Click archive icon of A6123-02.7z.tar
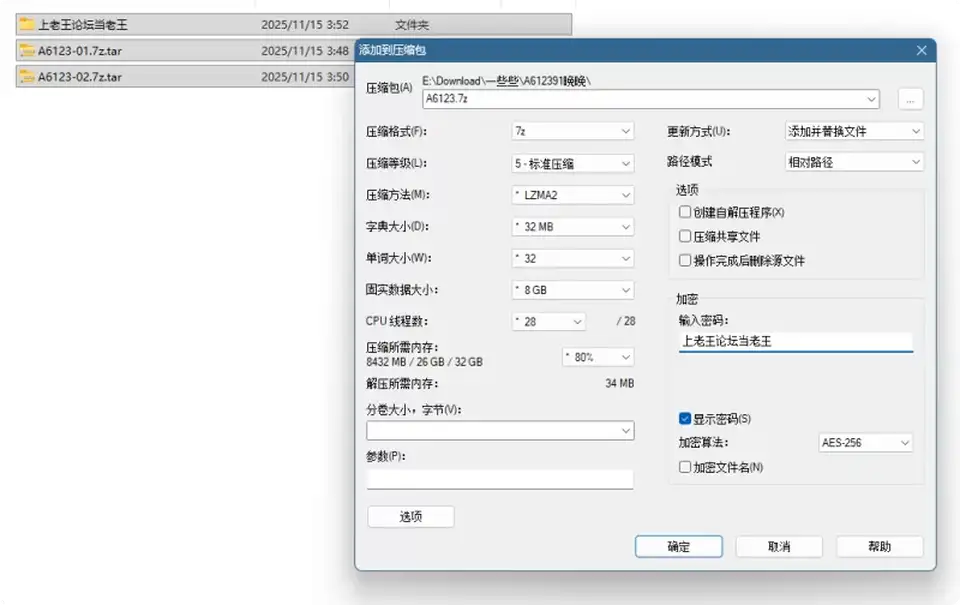Screen dimensions: 960x605 click(x=26, y=77)
